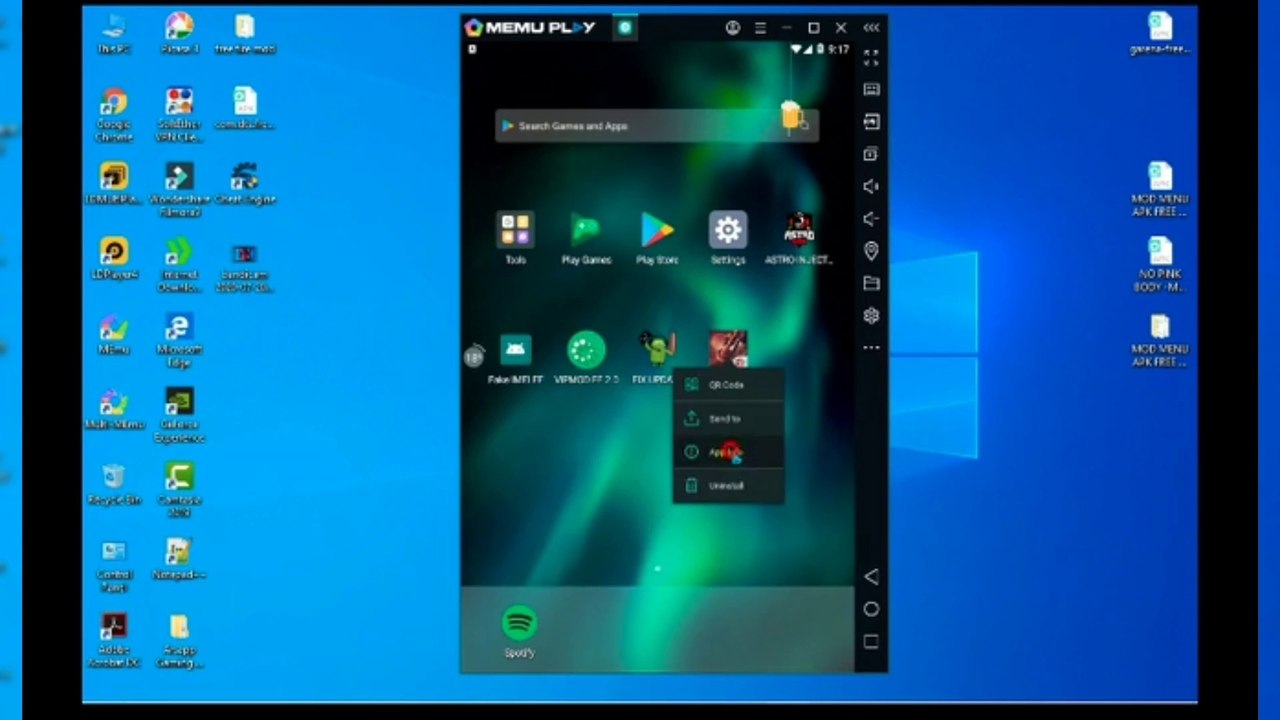Screen dimensions: 1280x720
Task: Open the shared folder icon in sidebar
Action: [871, 283]
